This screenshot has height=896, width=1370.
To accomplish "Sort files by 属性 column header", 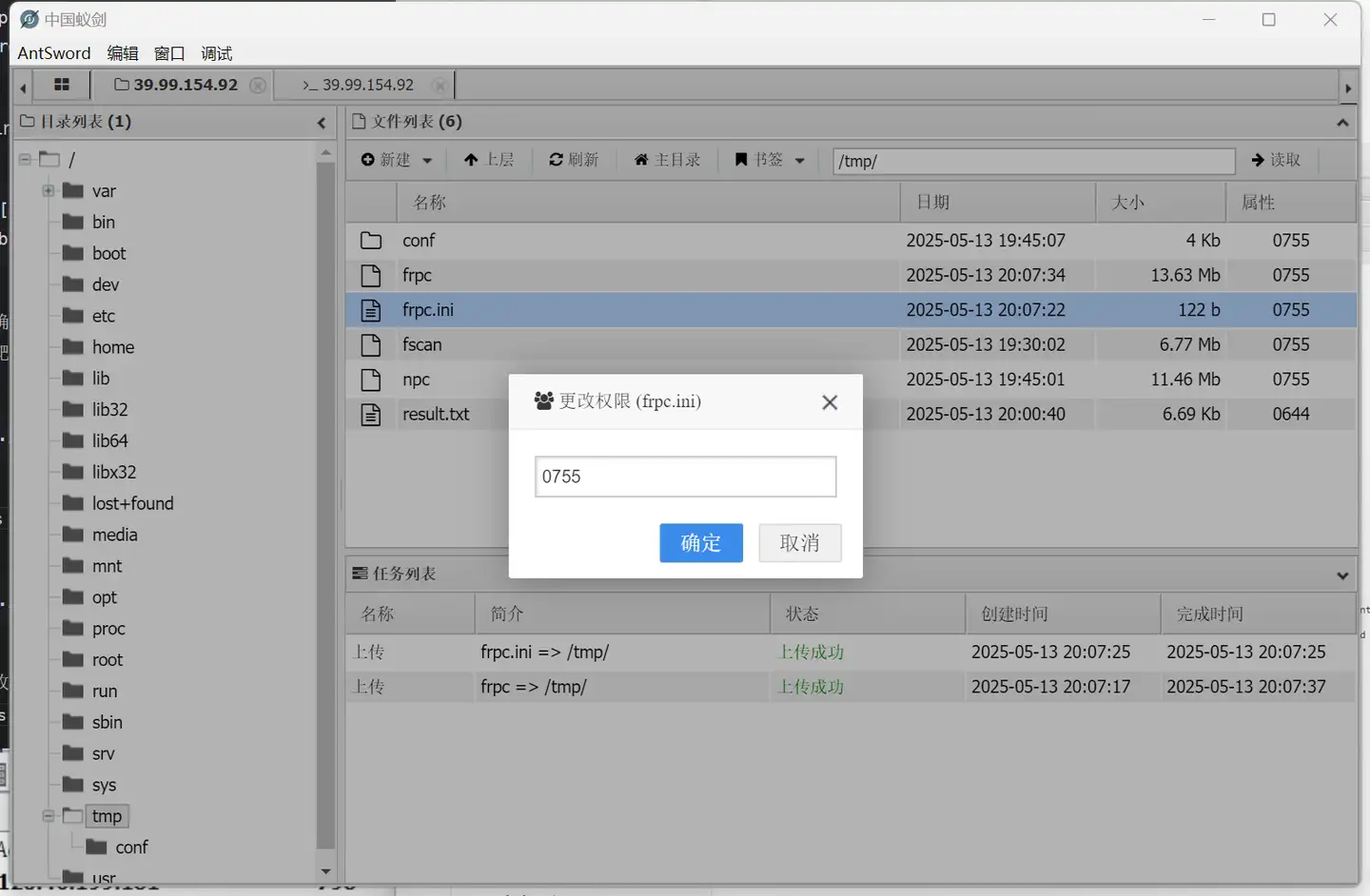I will [x=1291, y=203].
